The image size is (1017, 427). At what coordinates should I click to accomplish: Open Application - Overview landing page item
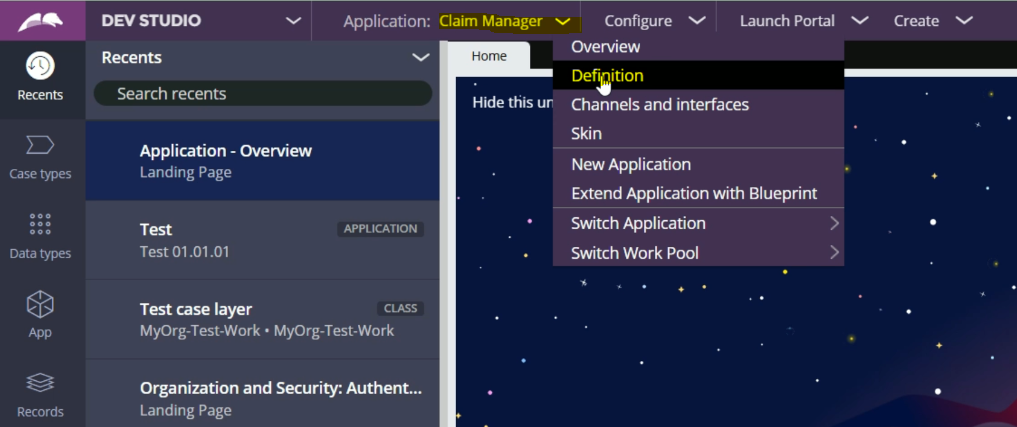point(263,160)
